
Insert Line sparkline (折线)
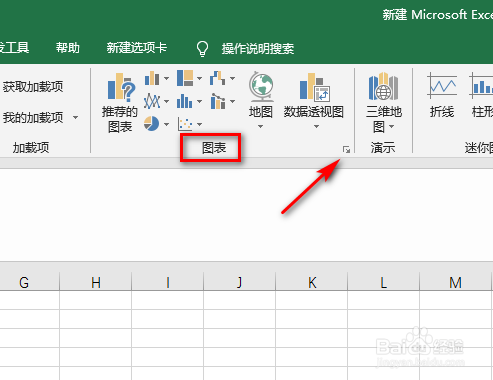[x=442, y=95]
